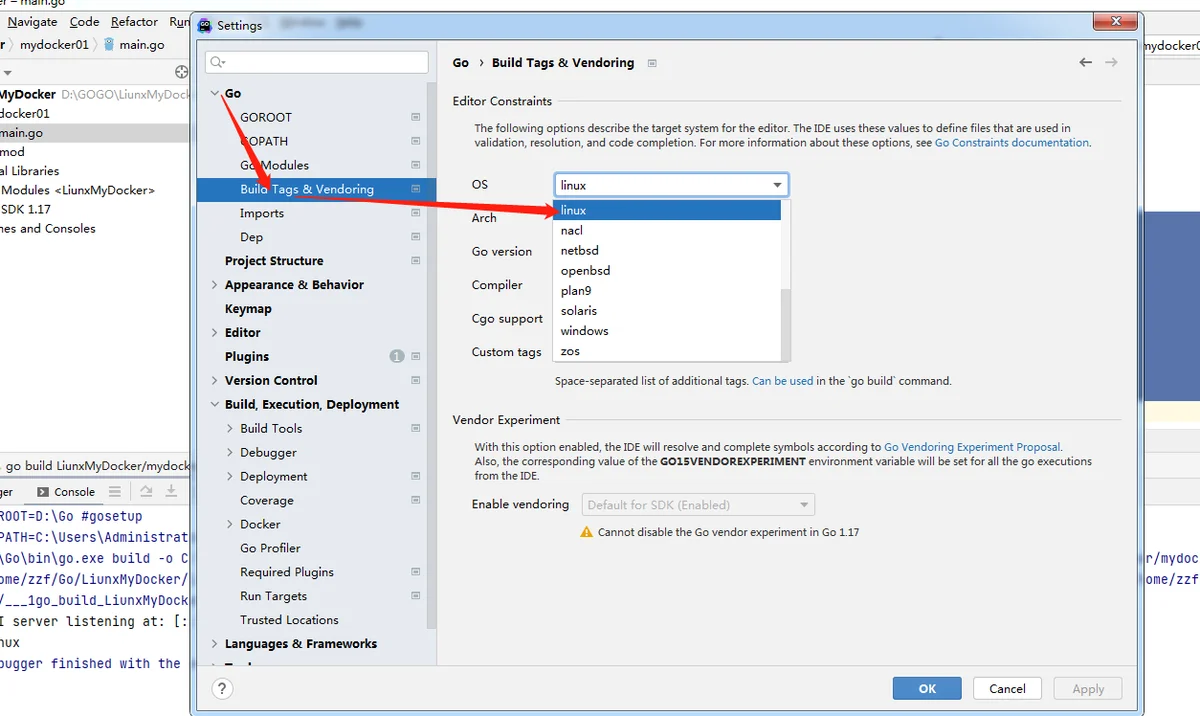Image resolution: width=1200 pixels, height=716 pixels.
Task: Open the Go Constraints documentation link
Action: (x=1011, y=143)
